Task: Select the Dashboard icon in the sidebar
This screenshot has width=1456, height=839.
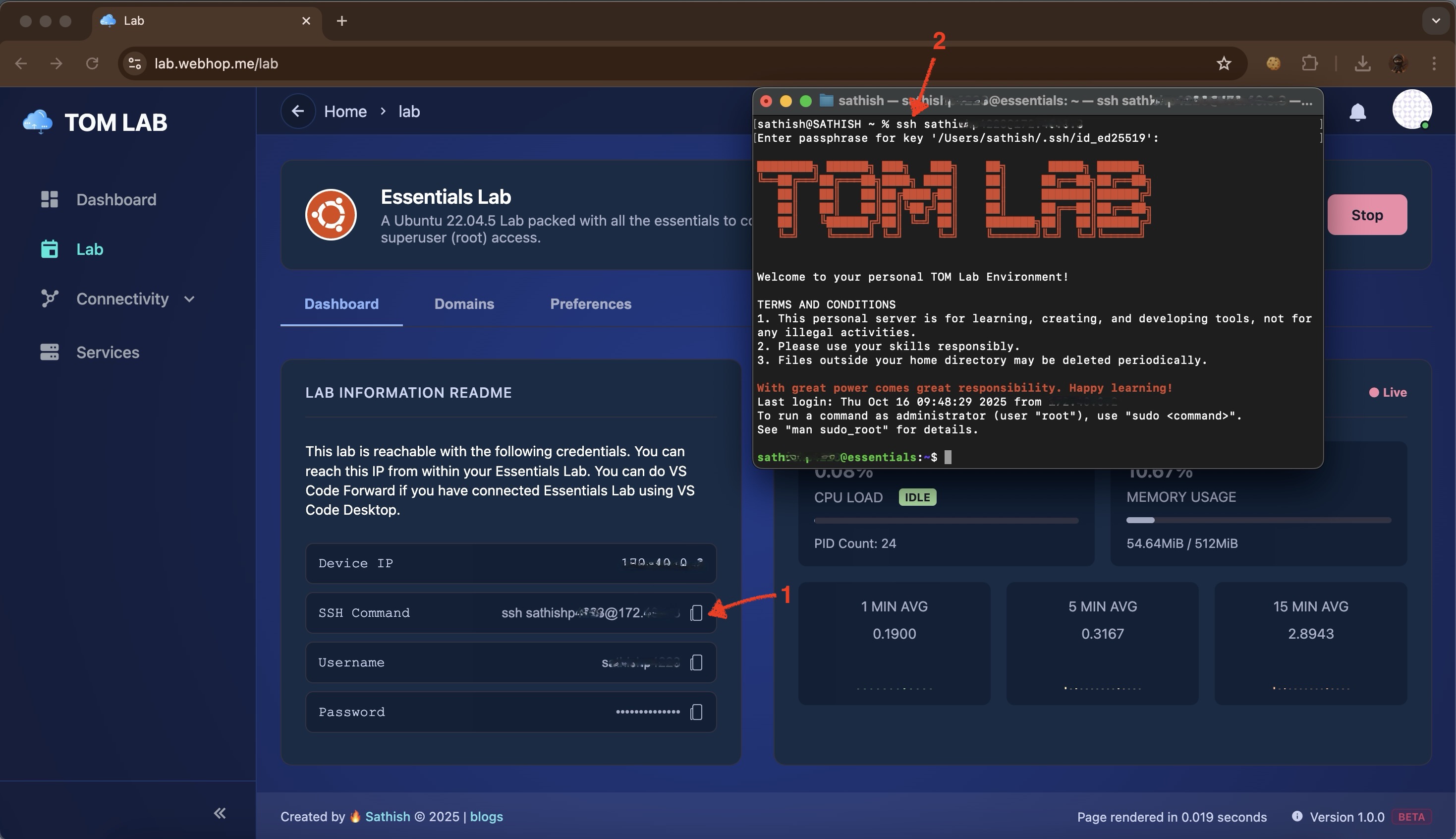Action: (50, 199)
